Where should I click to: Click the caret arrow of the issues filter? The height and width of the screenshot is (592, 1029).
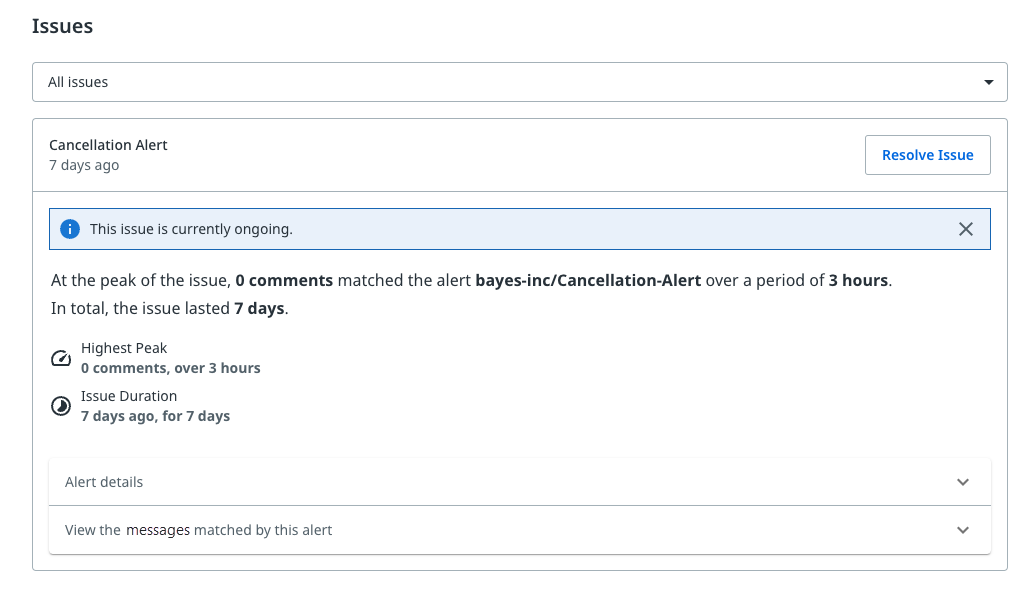pos(988,82)
